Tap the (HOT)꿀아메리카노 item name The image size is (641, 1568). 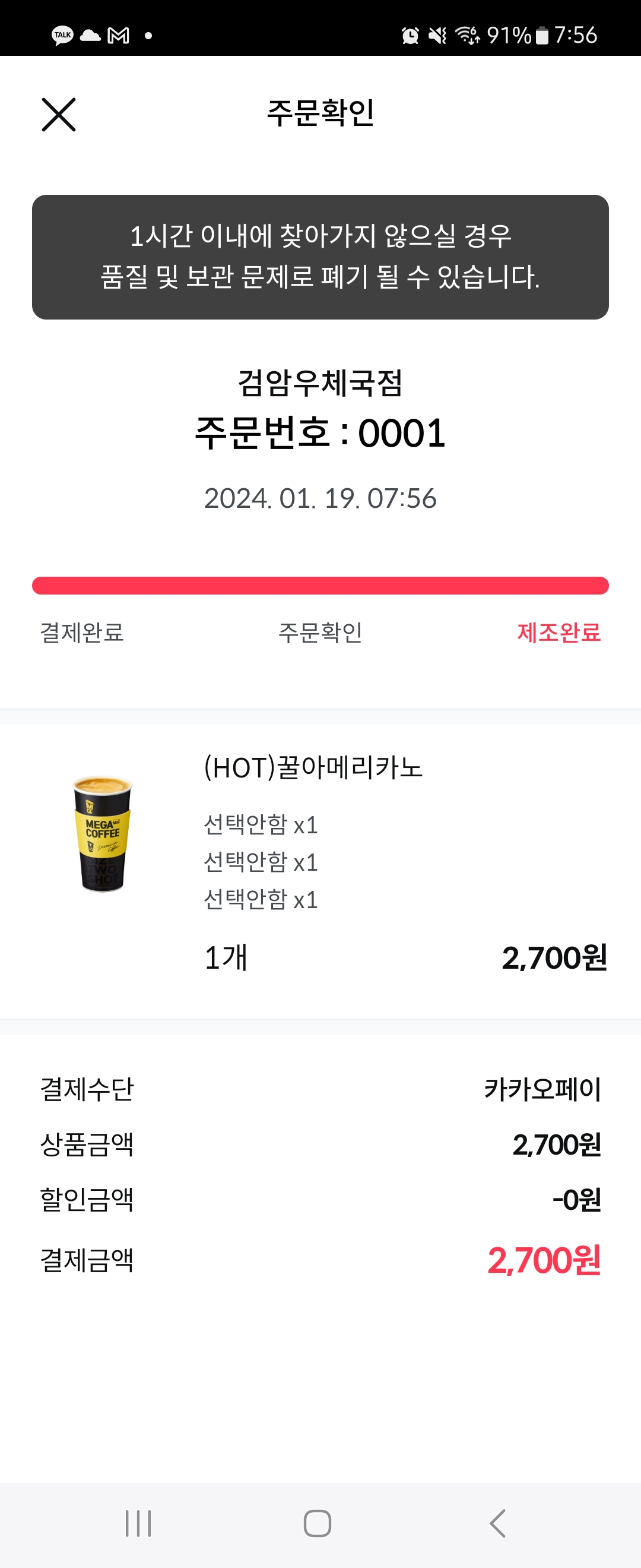point(313,767)
